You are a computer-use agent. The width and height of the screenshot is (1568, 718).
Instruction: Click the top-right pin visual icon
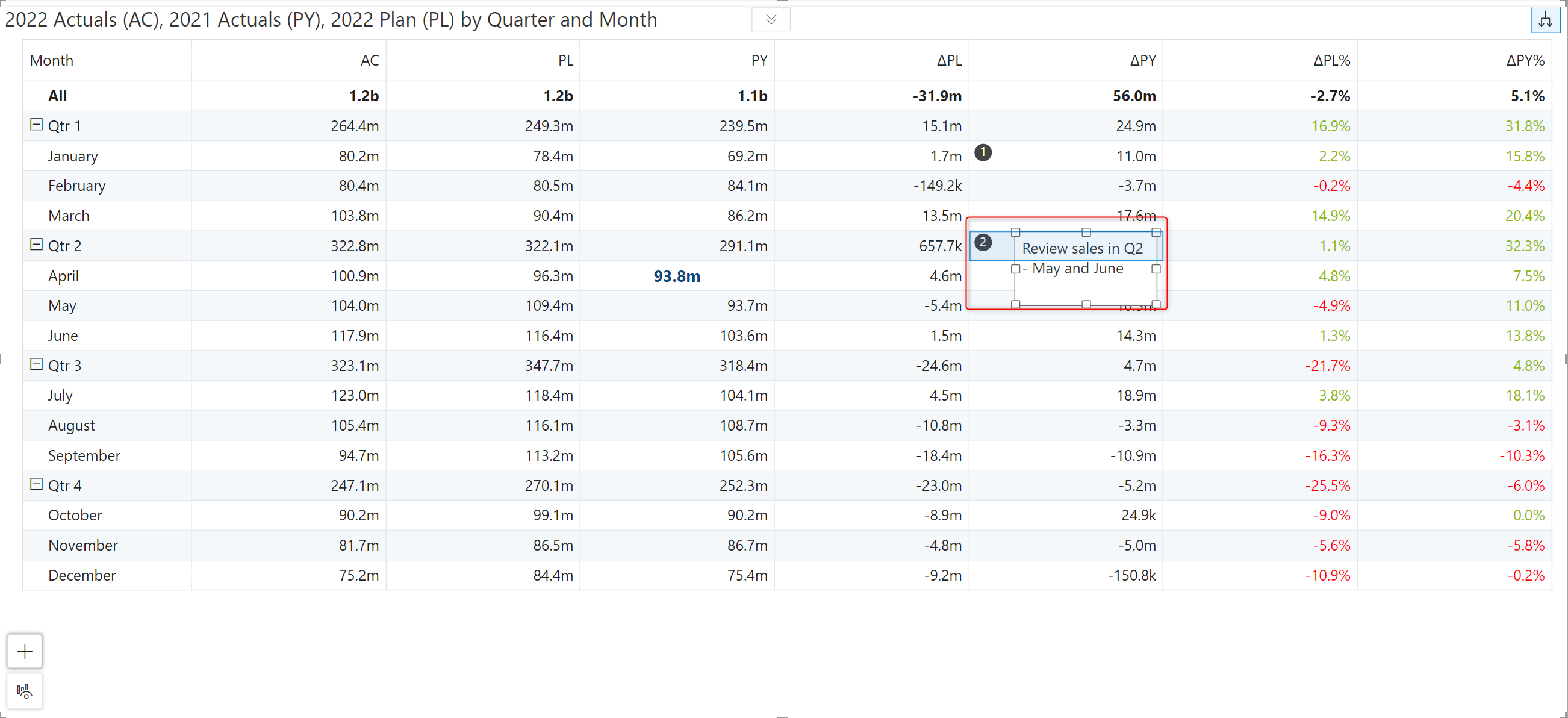[x=1545, y=19]
